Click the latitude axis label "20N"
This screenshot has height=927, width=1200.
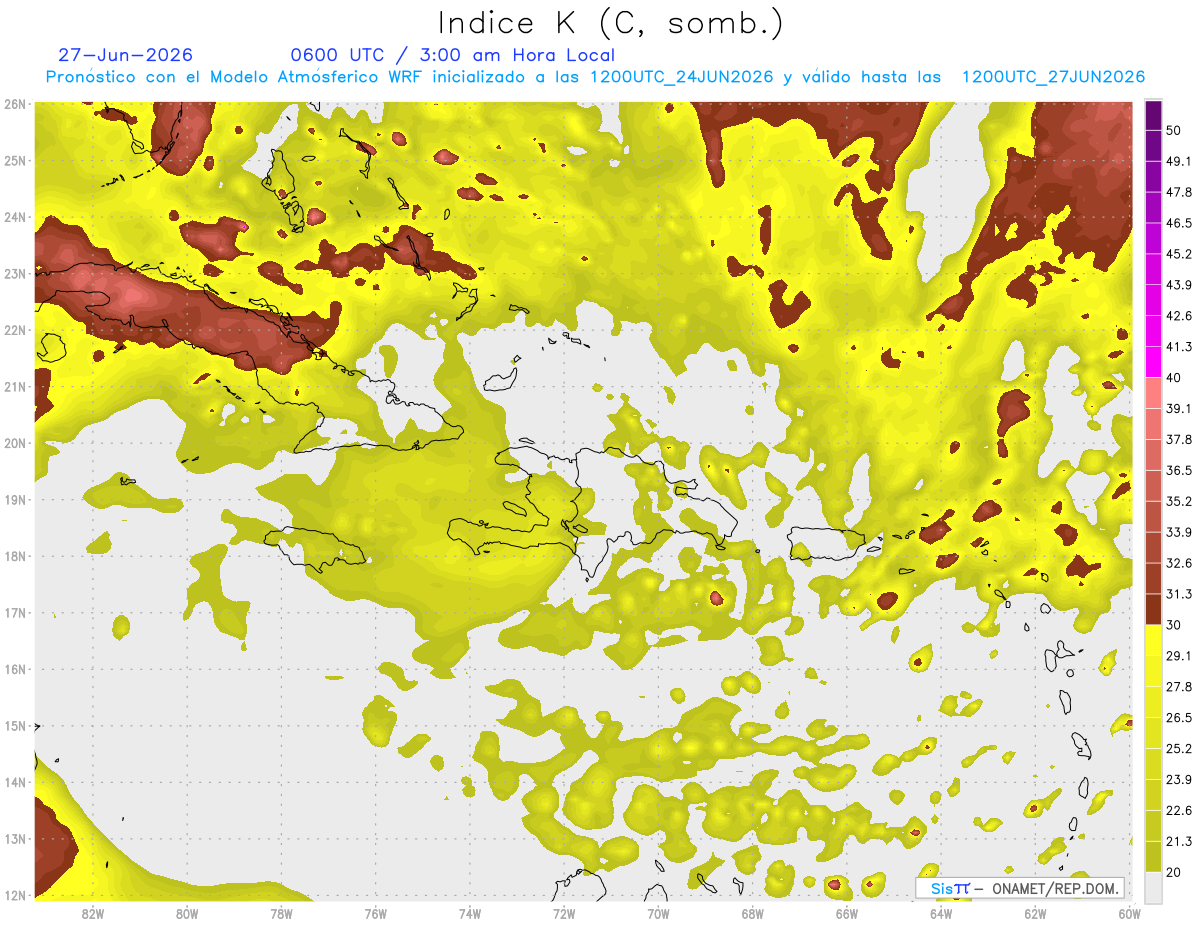(x=15, y=443)
